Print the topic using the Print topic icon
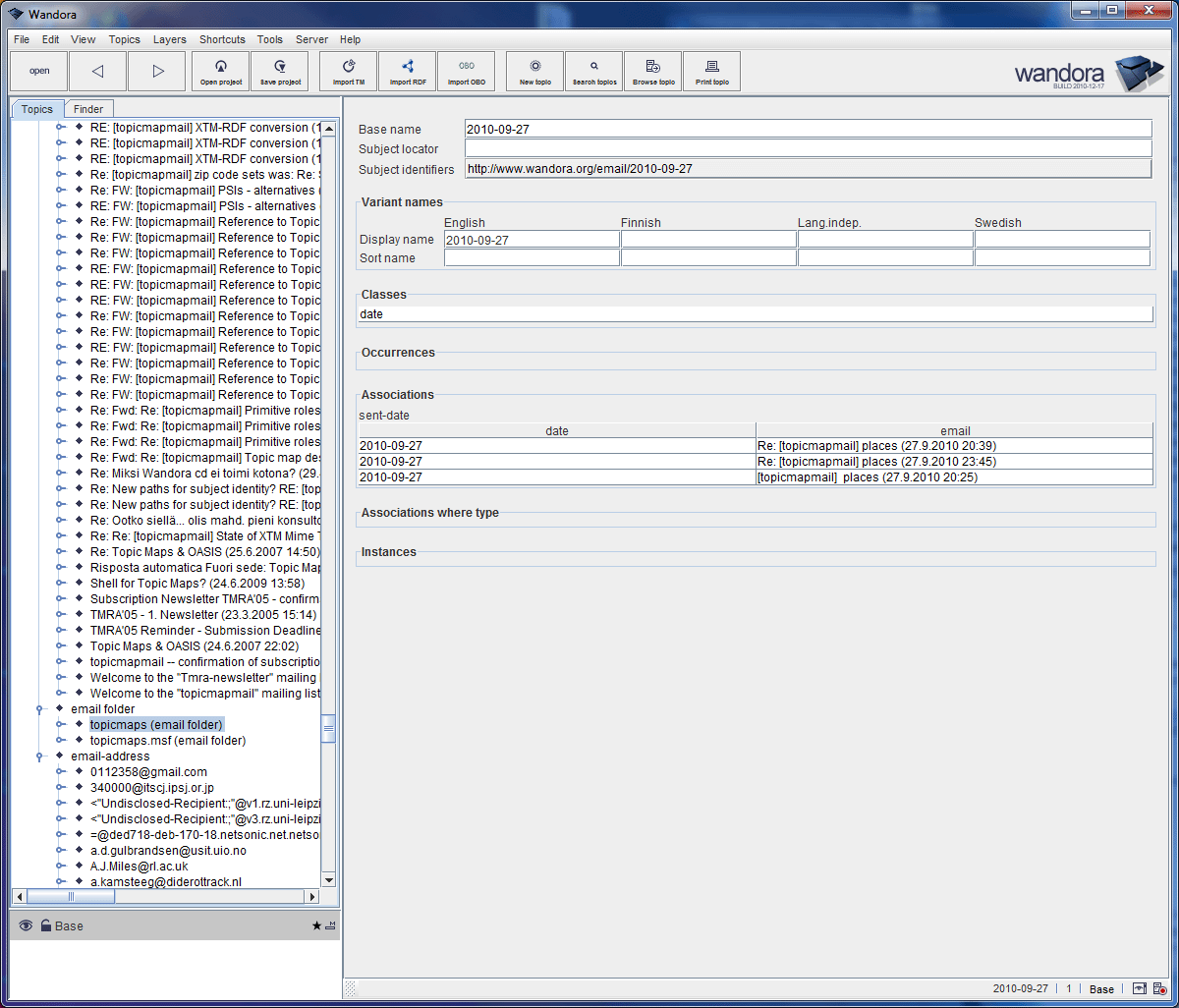This screenshot has width=1179, height=1008. [x=711, y=71]
